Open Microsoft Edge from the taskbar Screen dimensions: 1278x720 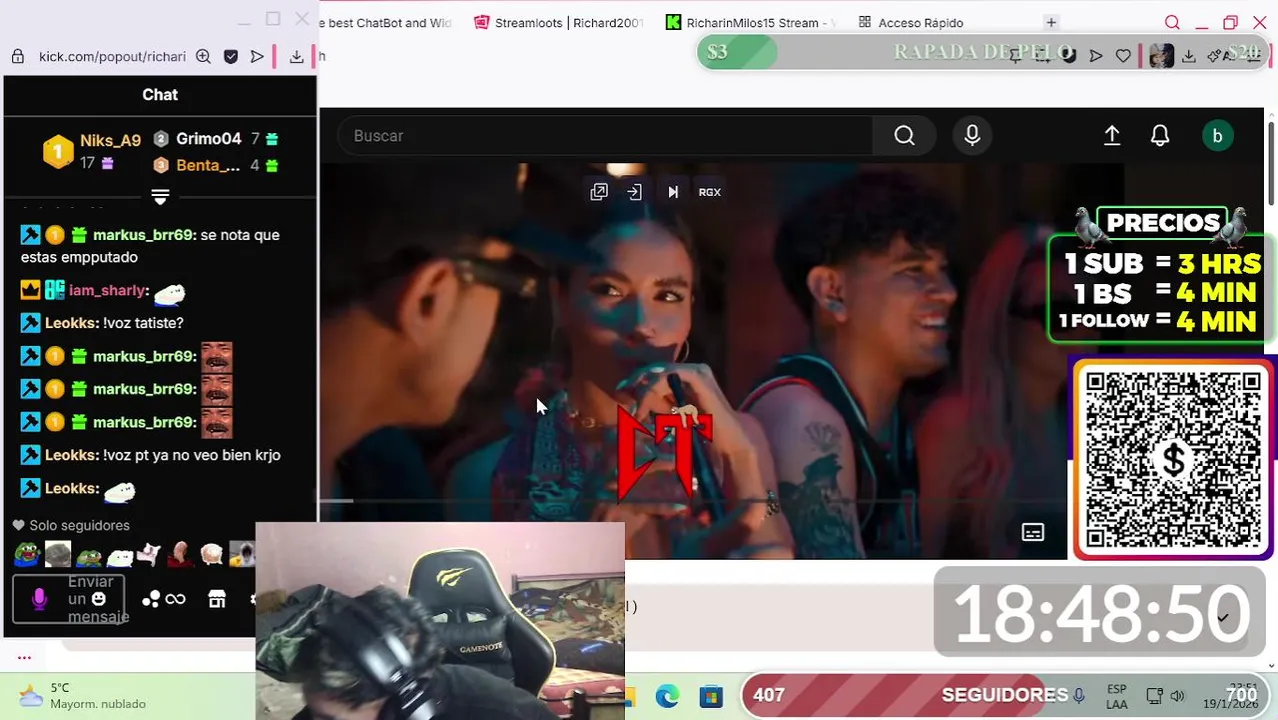pos(667,696)
